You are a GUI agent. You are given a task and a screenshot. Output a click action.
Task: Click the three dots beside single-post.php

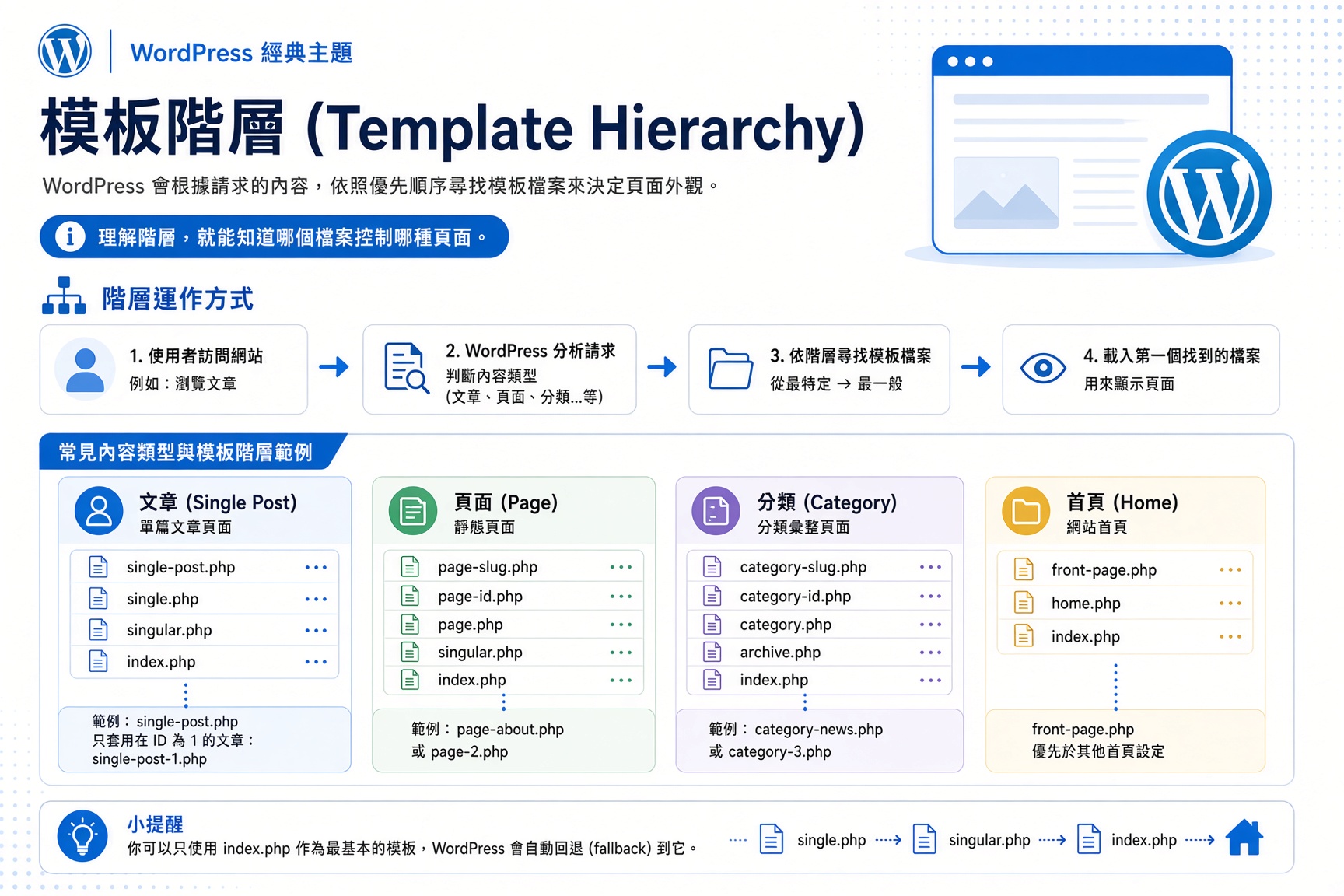[316, 567]
